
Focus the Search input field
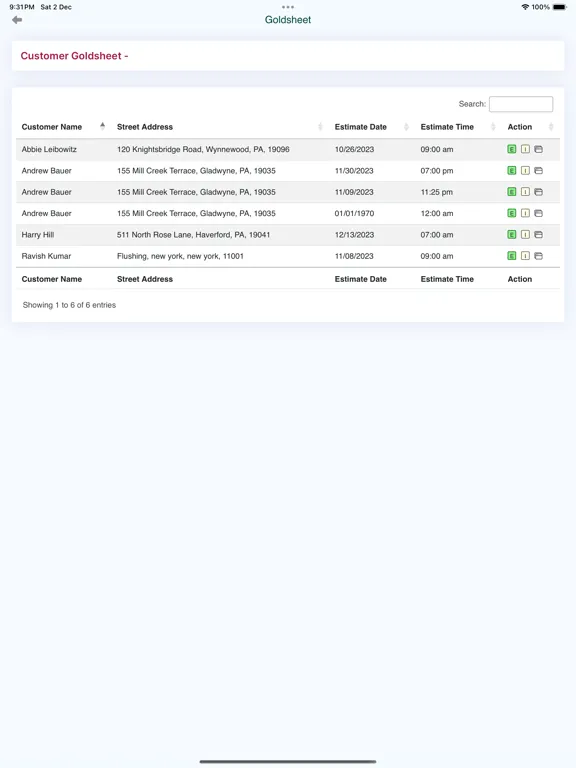(x=521, y=104)
